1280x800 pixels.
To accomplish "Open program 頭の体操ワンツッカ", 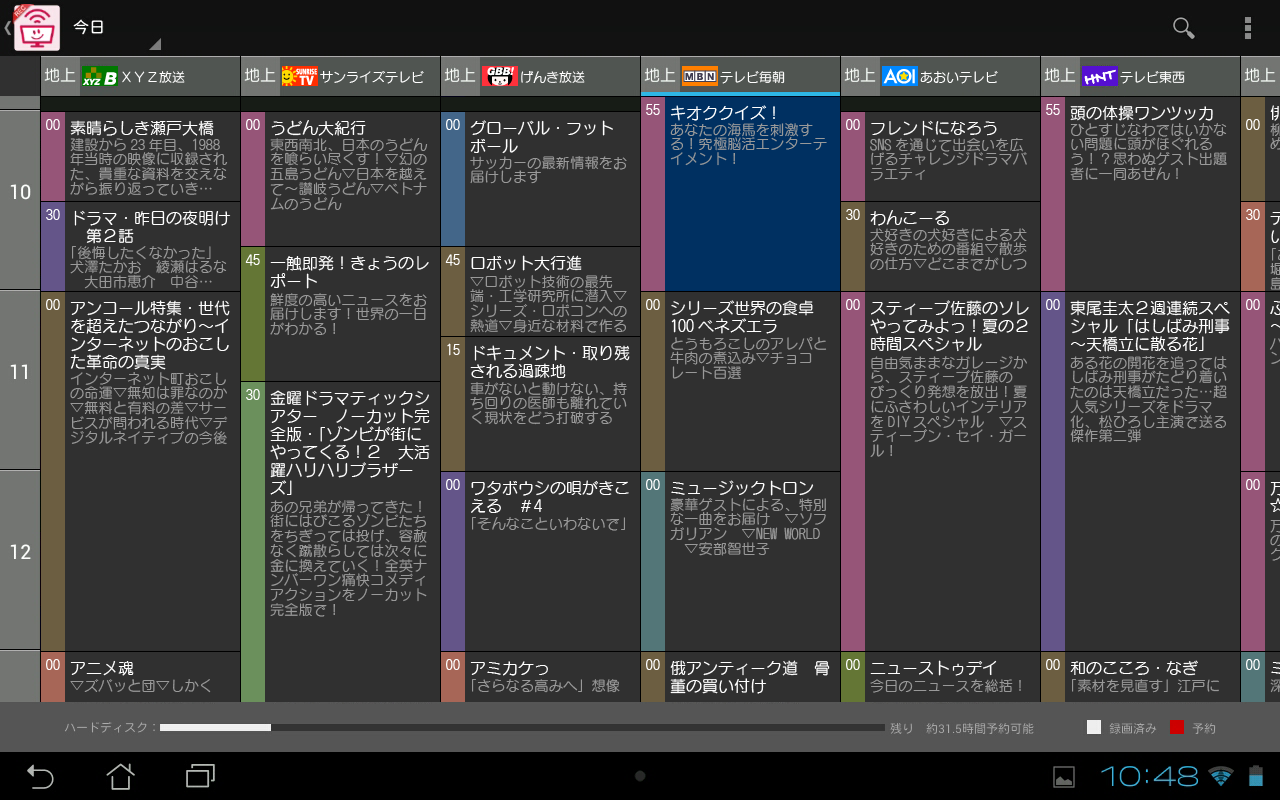I will coord(1140,194).
